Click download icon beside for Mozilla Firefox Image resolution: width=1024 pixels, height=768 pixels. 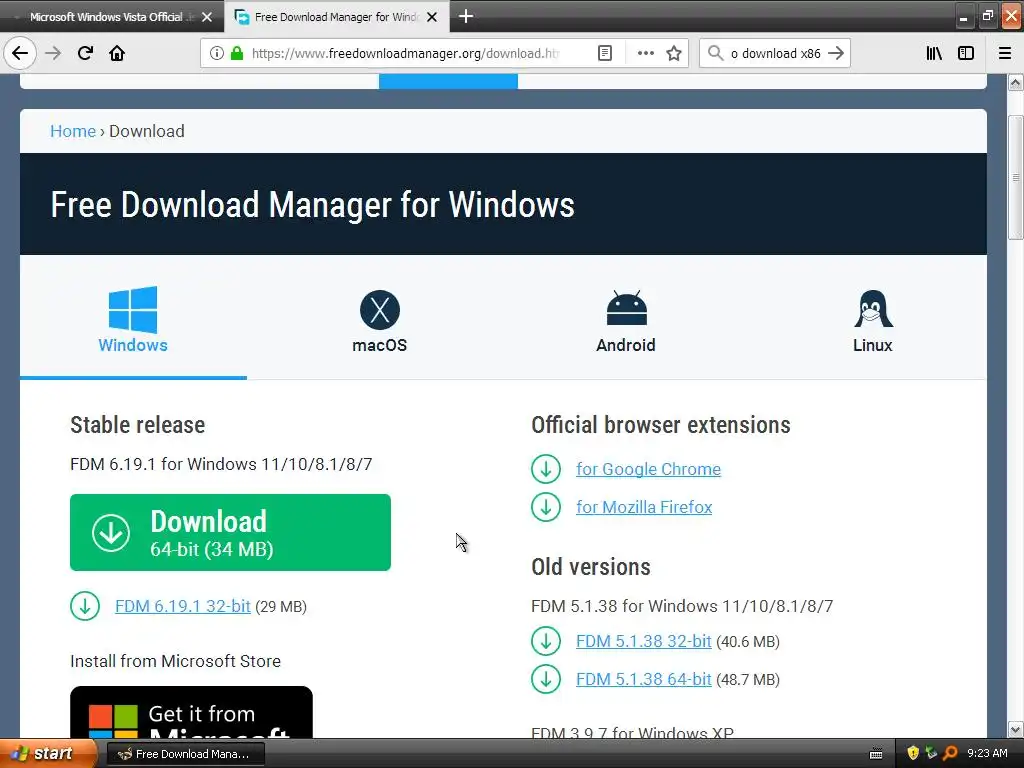pos(546,507)
